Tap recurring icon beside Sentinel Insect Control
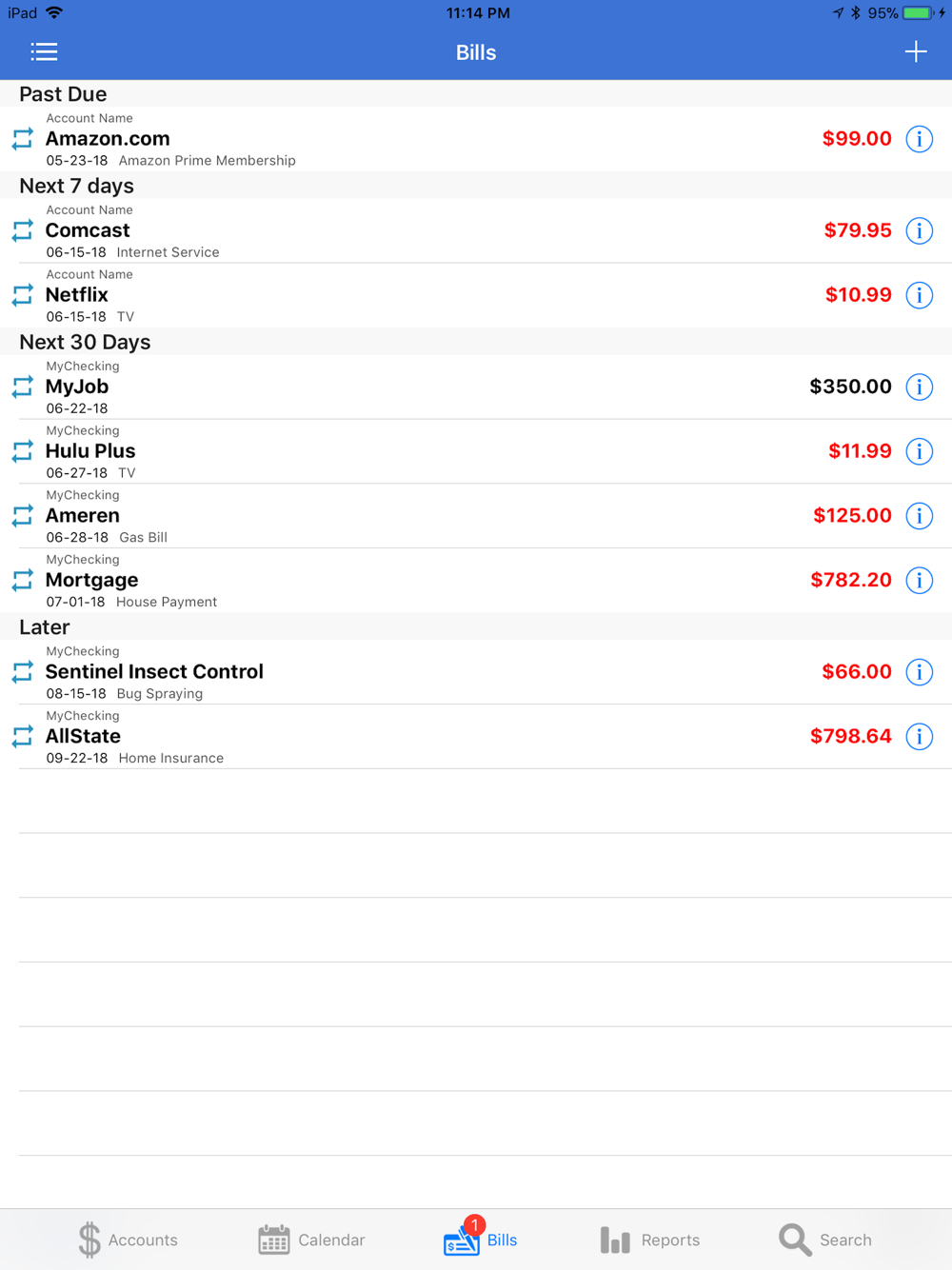This screenshot has height=1270, width=952. tap(23, 672)
